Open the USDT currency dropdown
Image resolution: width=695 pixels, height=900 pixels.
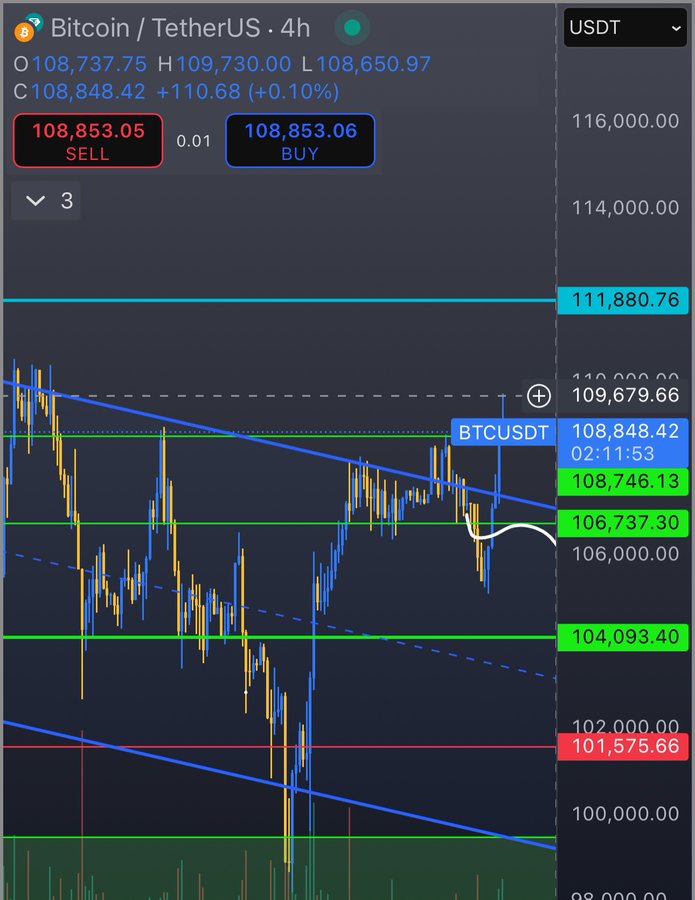pos(625,28)
